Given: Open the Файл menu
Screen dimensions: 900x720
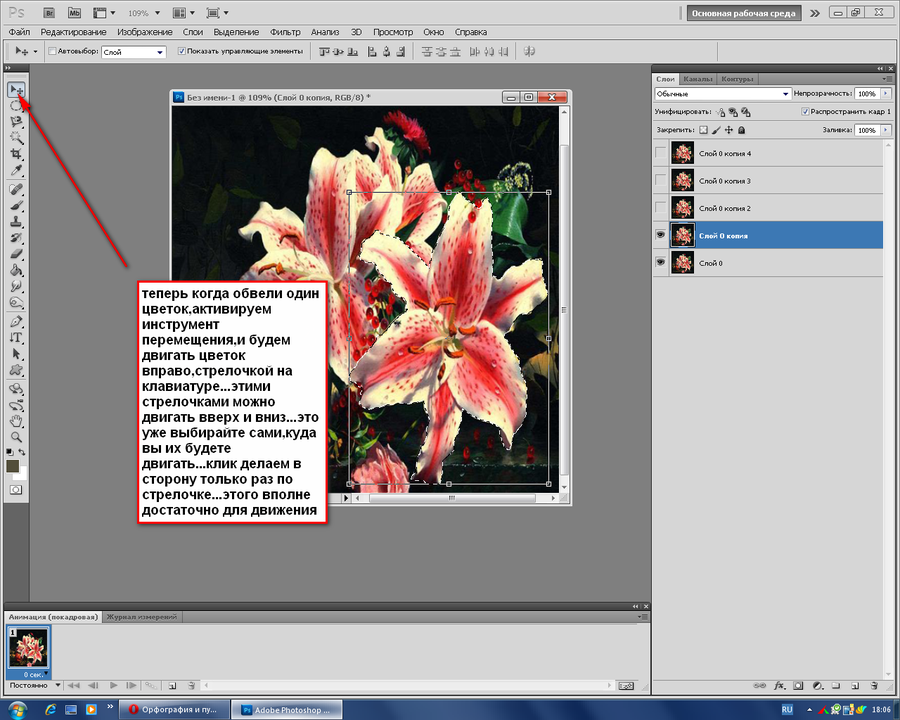Looking at the screenshot, I should point(20,32).
